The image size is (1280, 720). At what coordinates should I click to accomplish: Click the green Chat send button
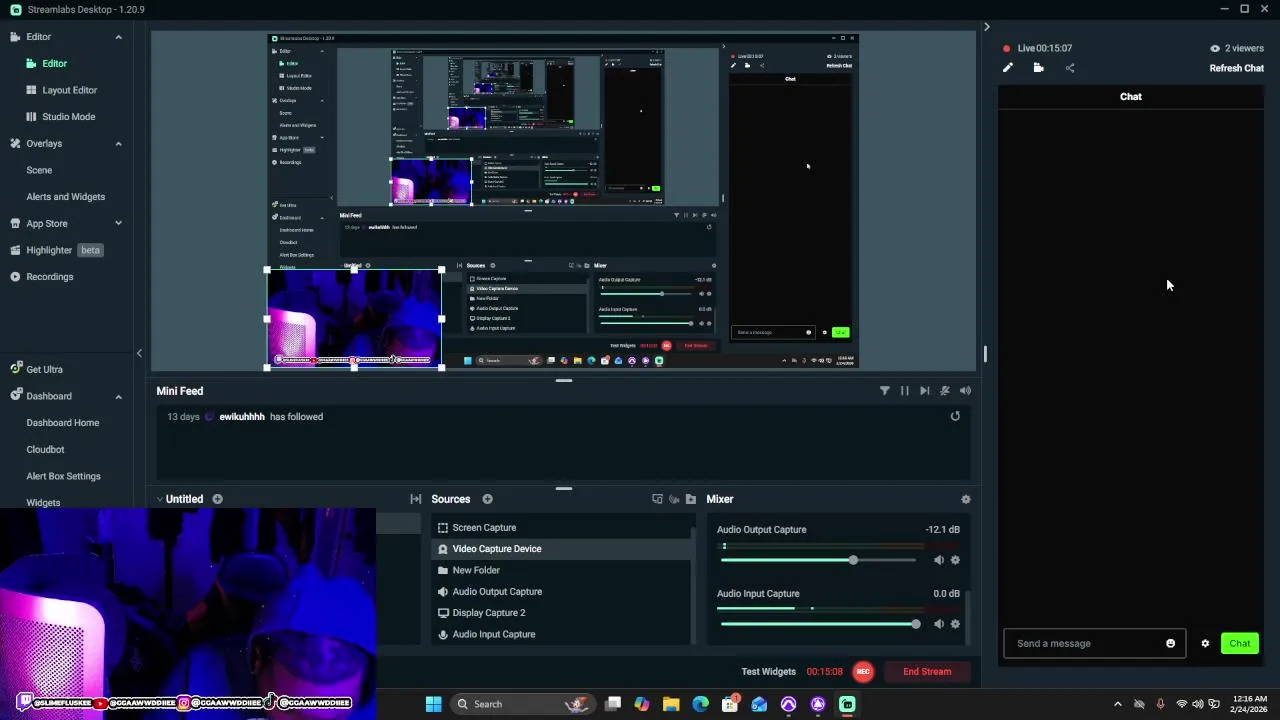[x=1239, y=643]
